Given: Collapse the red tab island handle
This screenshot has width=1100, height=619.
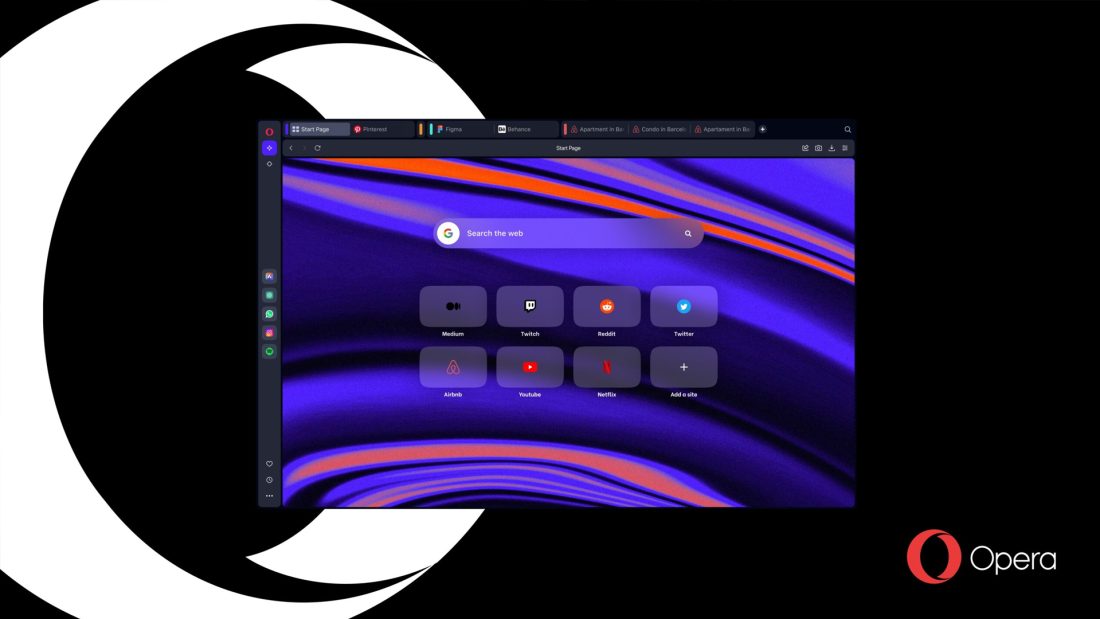Looking at the screenshot, I should coord(565,129).
